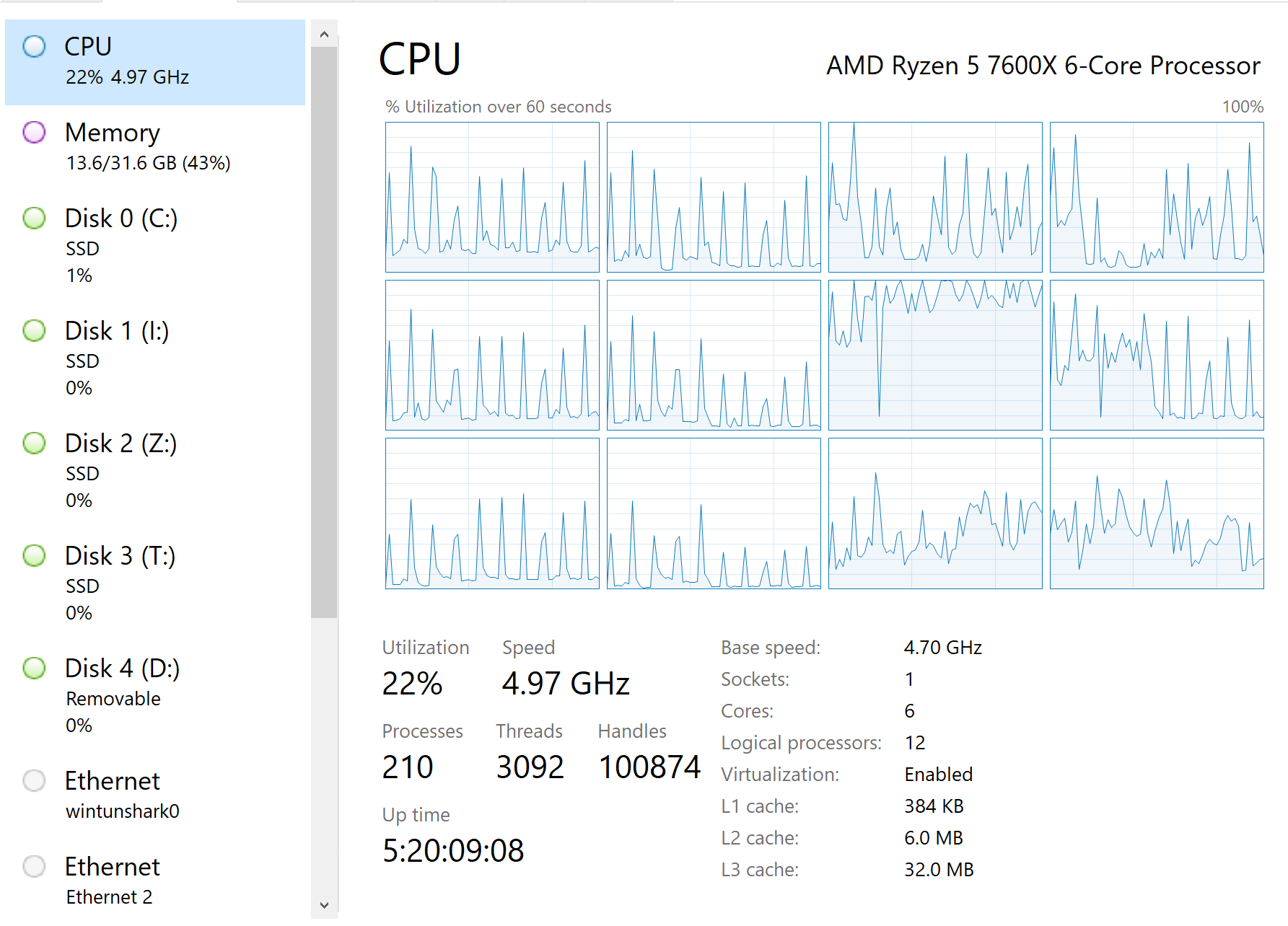Click the Disk 0 (C:) activity icon

[x=34, y=218]
